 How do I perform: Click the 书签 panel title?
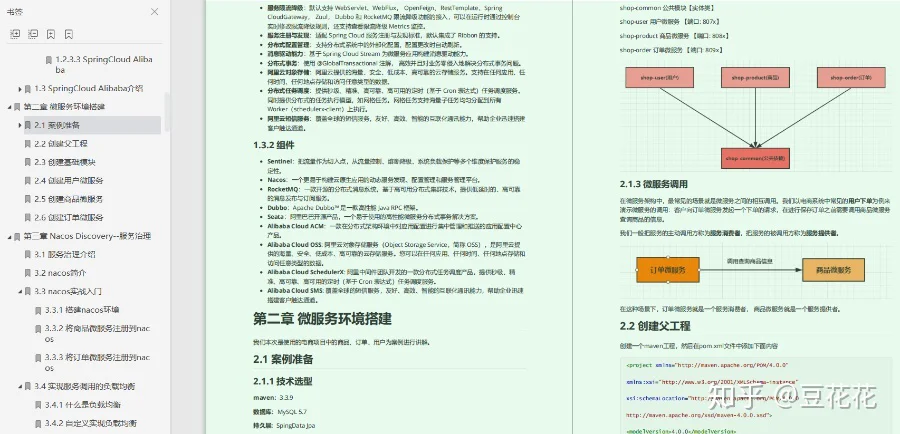pyautogui.click(x=15, y=11)
